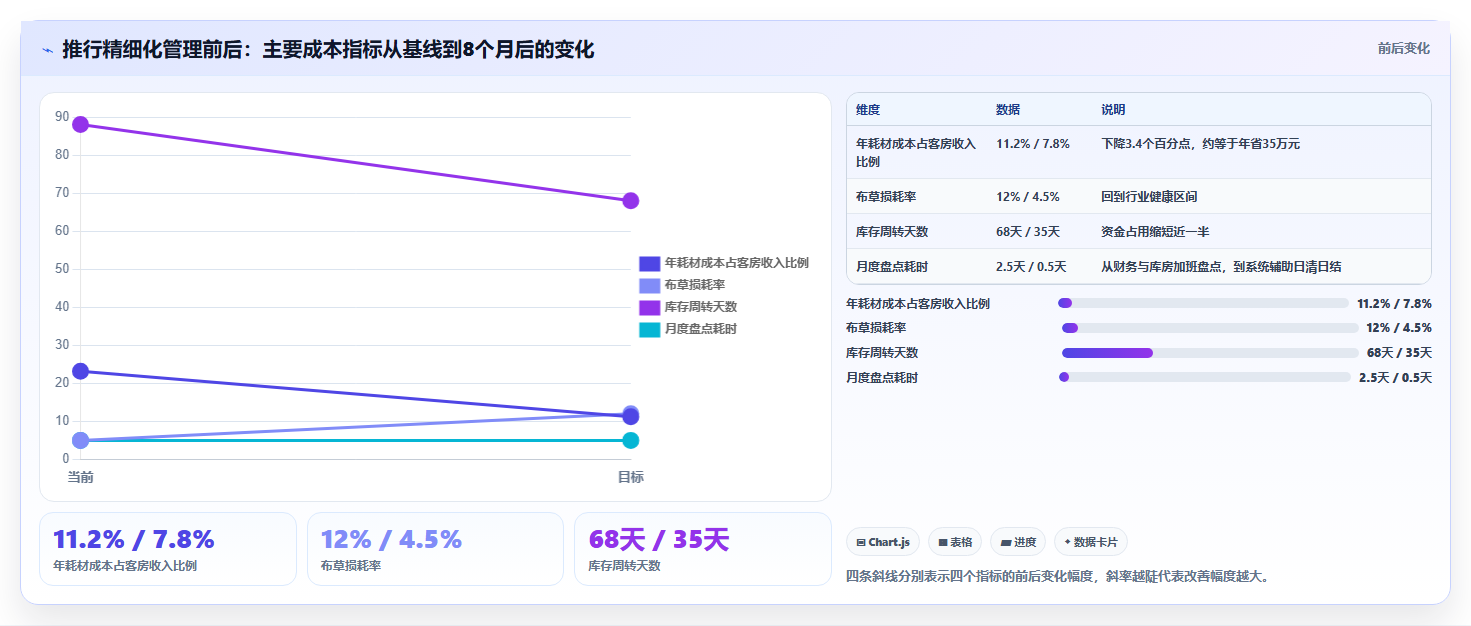1471x626 pixels.
Task: Click the 年耗材成本 point at 当前
Action: click(x=80, y=371)
